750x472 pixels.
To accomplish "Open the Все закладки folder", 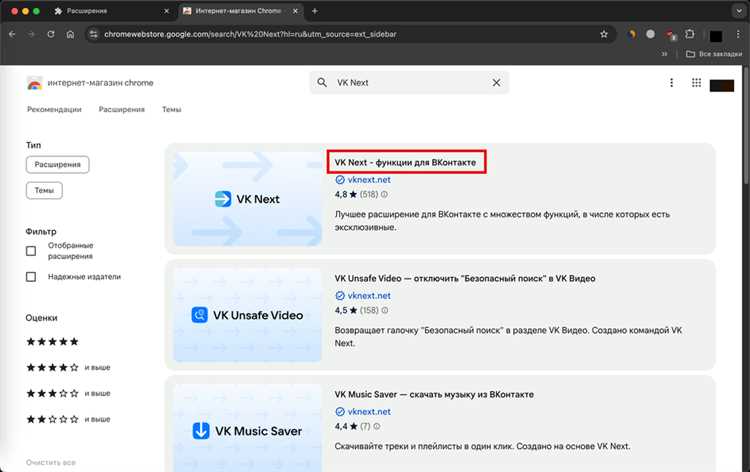I will click(714, 54).
